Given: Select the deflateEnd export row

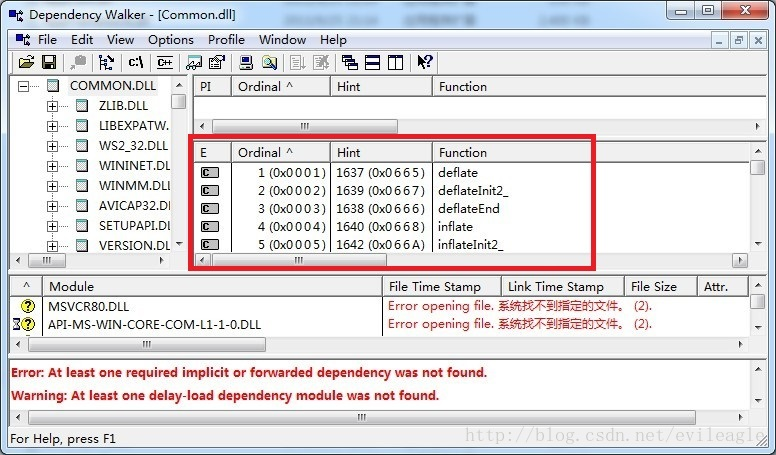Looking at the screenshot, I should (468, 209).
